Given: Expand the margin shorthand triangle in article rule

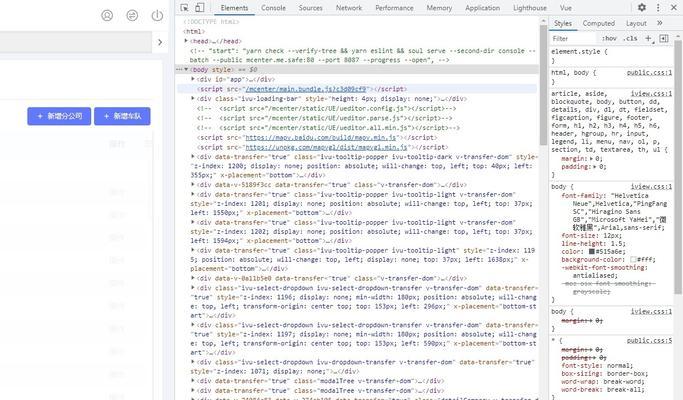Looking at the screenshot, I should coord(592,159).
